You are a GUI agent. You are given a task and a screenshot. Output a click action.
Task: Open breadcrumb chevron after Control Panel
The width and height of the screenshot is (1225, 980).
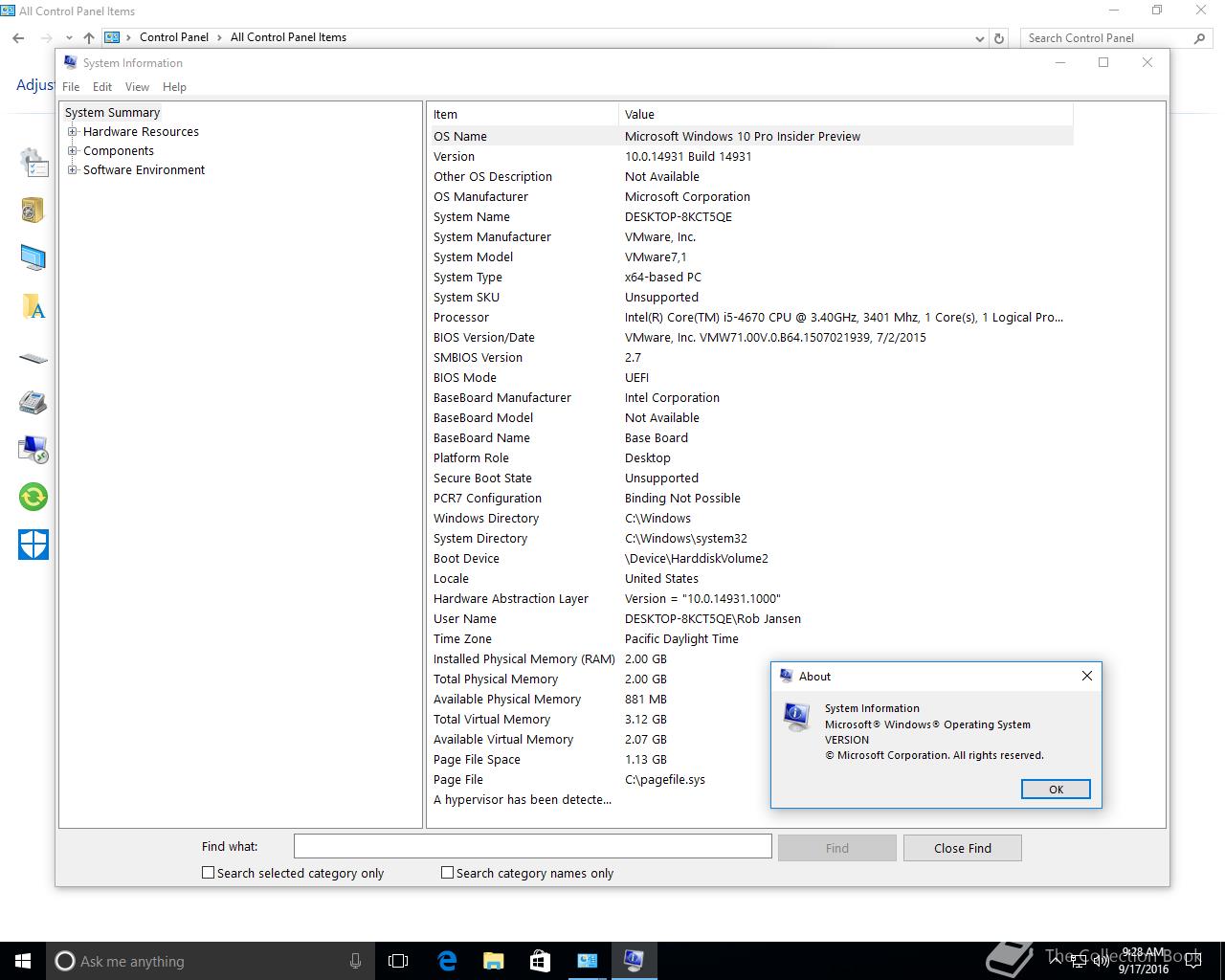point(219,37)
